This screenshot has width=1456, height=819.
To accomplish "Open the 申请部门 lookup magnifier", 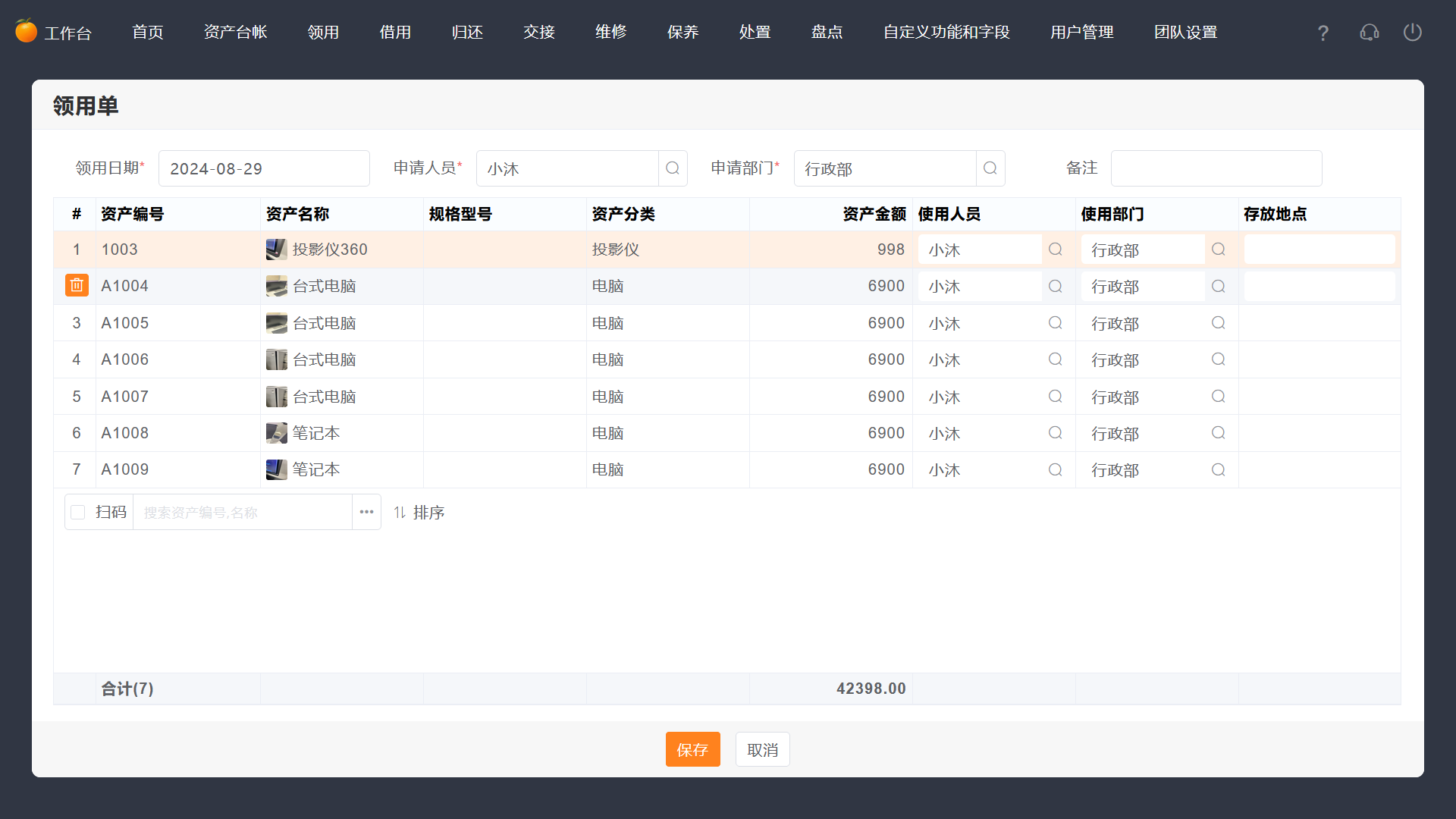I will (x=990, y=168).
